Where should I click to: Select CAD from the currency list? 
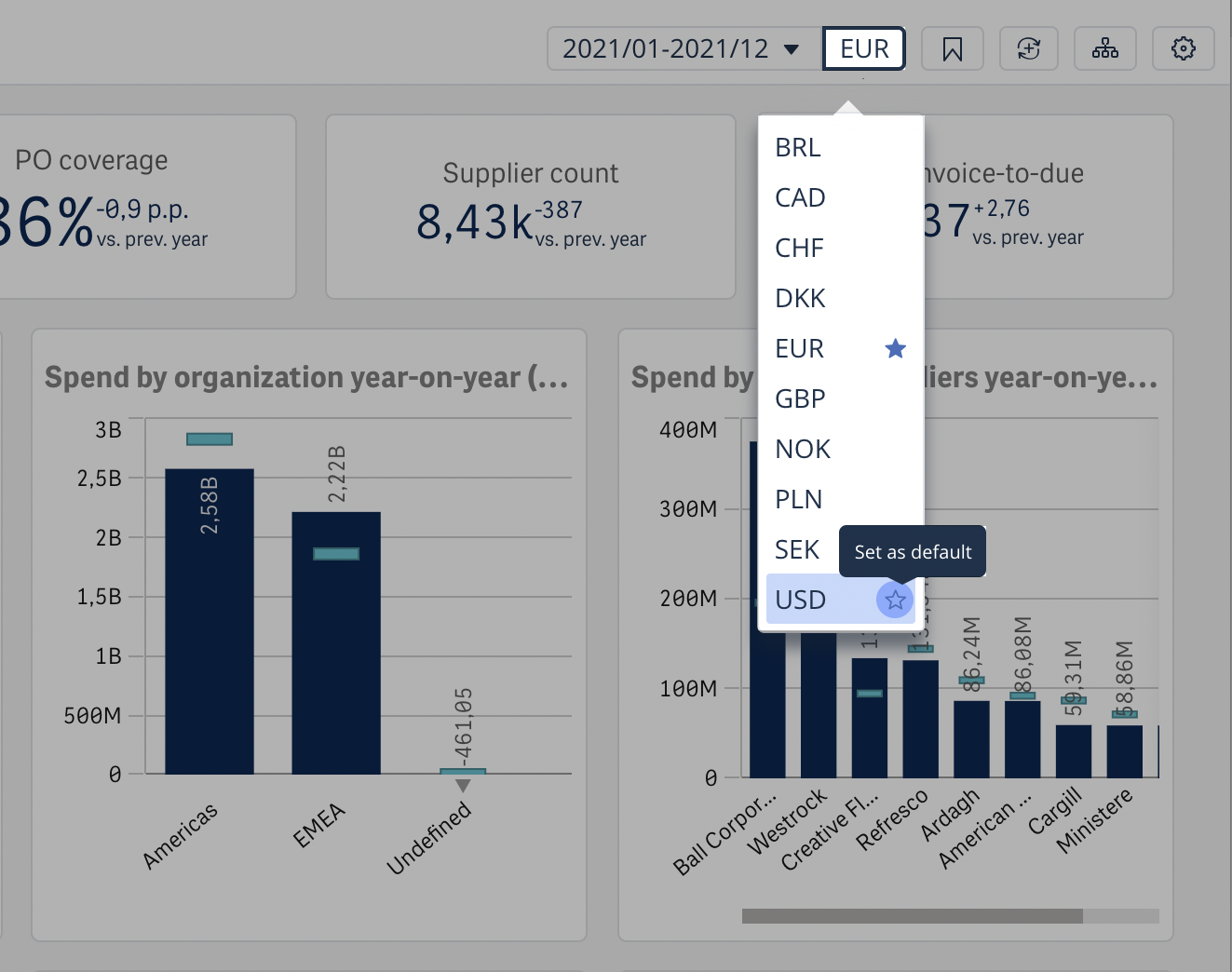tap(800, 197)
